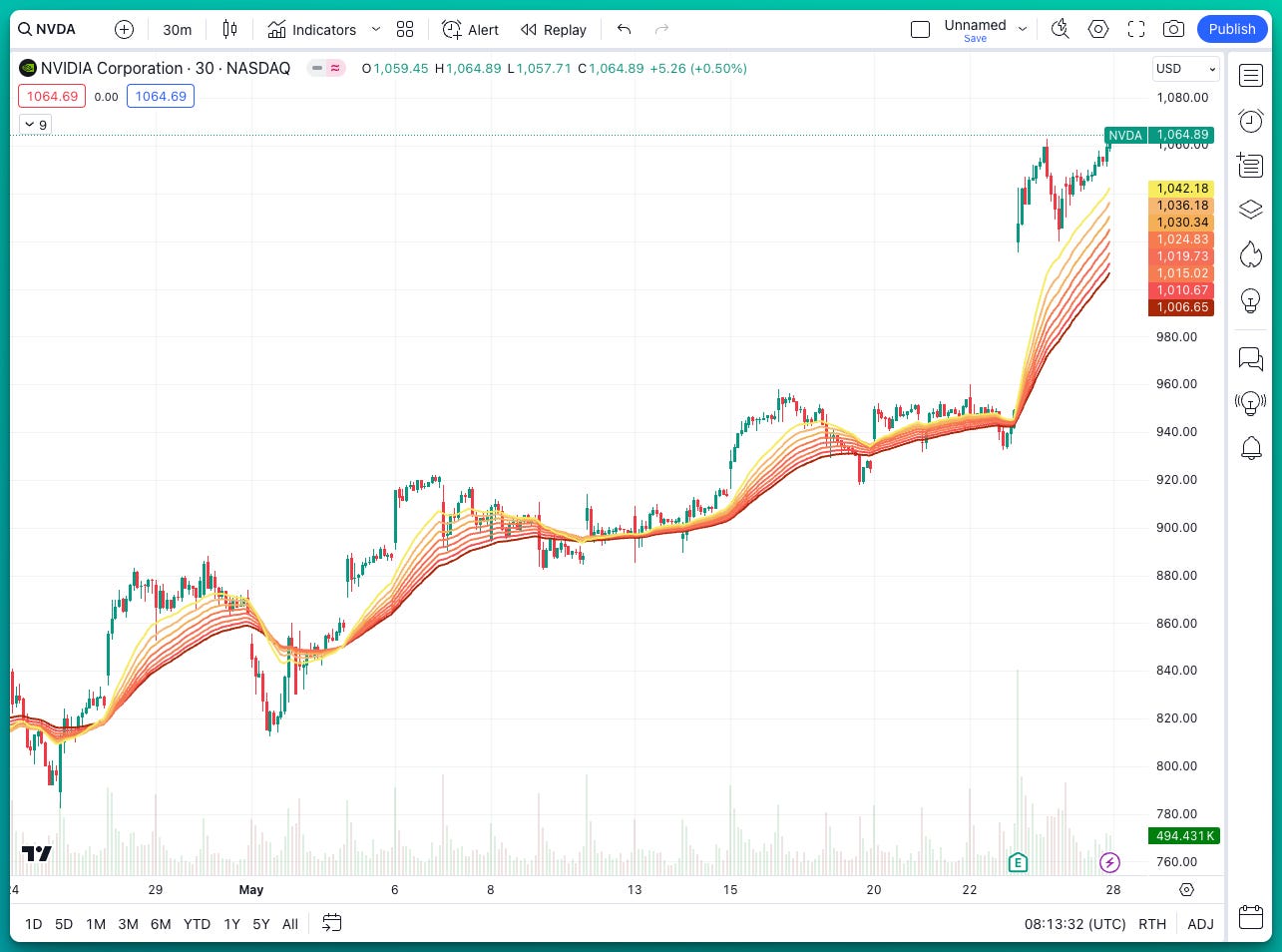Create an Alert
This screenshot has height=952, width=1282.
(471, 29)
